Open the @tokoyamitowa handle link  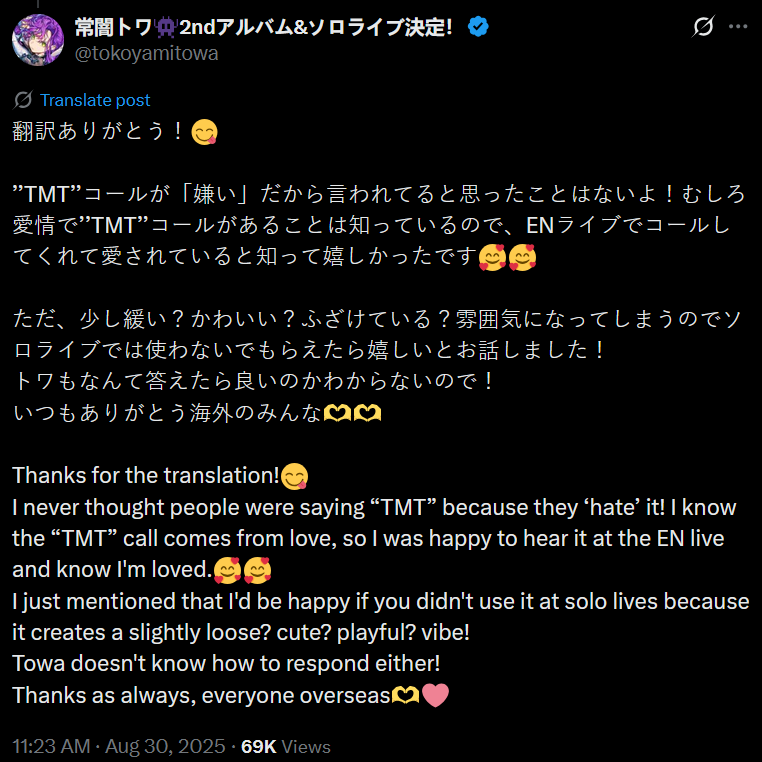click(x=146, y=53)
